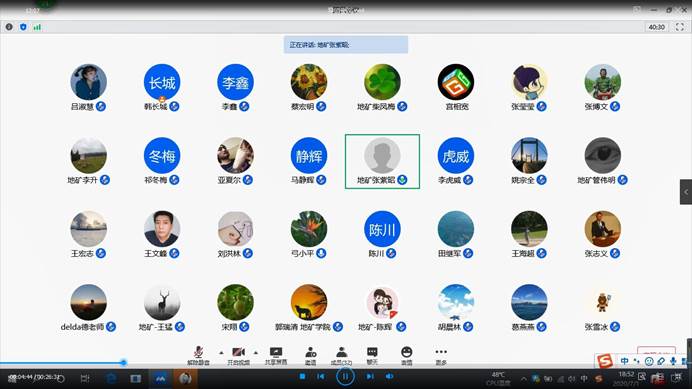Open the emoji reactions icon

point(406,352)
